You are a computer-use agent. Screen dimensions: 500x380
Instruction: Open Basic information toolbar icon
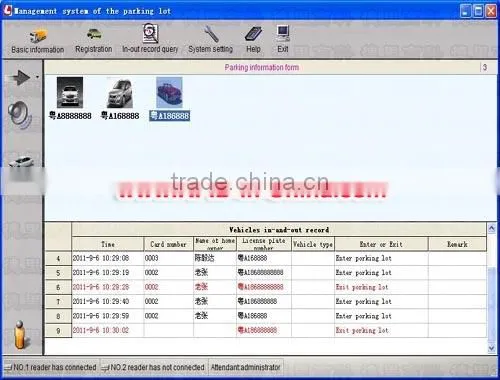click(x=38, y=36)
